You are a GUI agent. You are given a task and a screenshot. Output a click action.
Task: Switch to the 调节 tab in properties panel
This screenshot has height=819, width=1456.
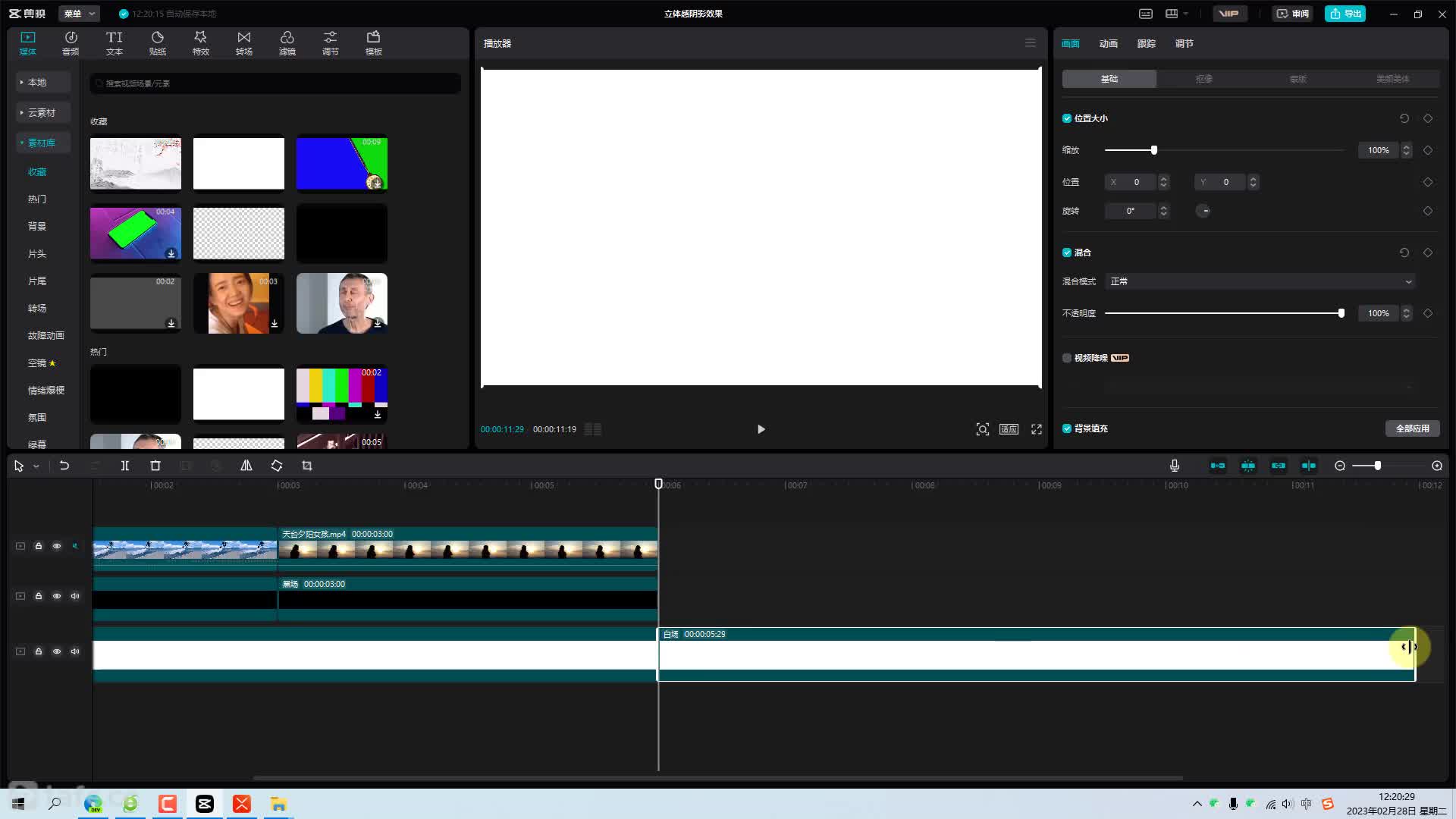point(1184,43)
